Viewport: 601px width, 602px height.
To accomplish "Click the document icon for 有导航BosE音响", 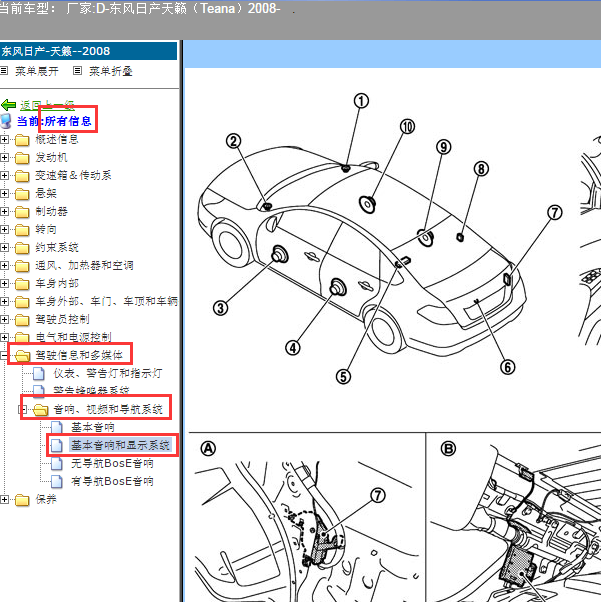I will 57,482.
